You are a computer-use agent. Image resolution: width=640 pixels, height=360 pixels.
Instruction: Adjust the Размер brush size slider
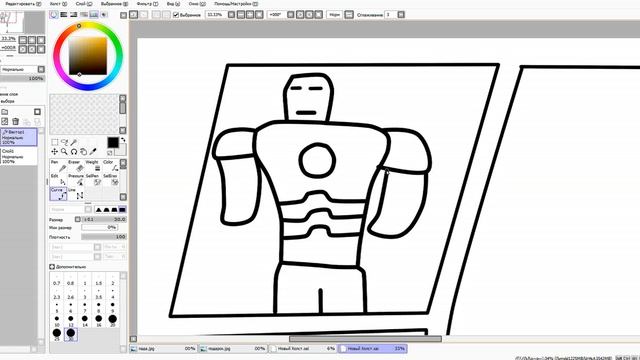[104, 219]
